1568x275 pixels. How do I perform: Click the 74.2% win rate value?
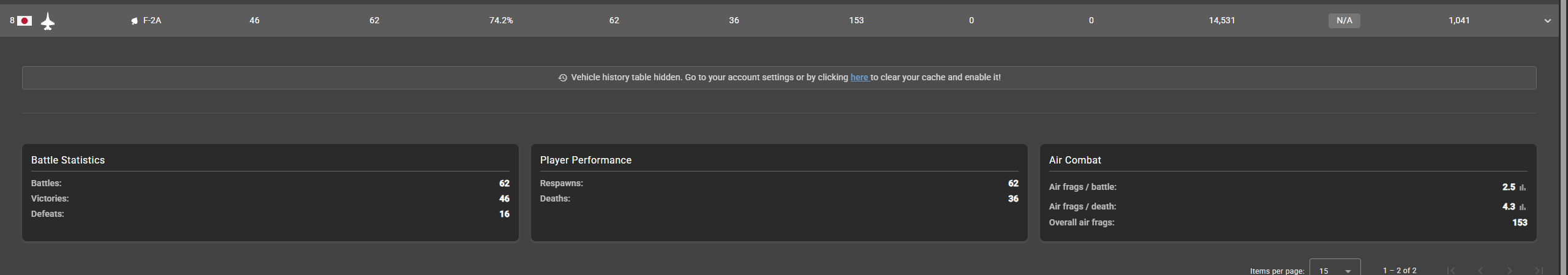(500, 20)
